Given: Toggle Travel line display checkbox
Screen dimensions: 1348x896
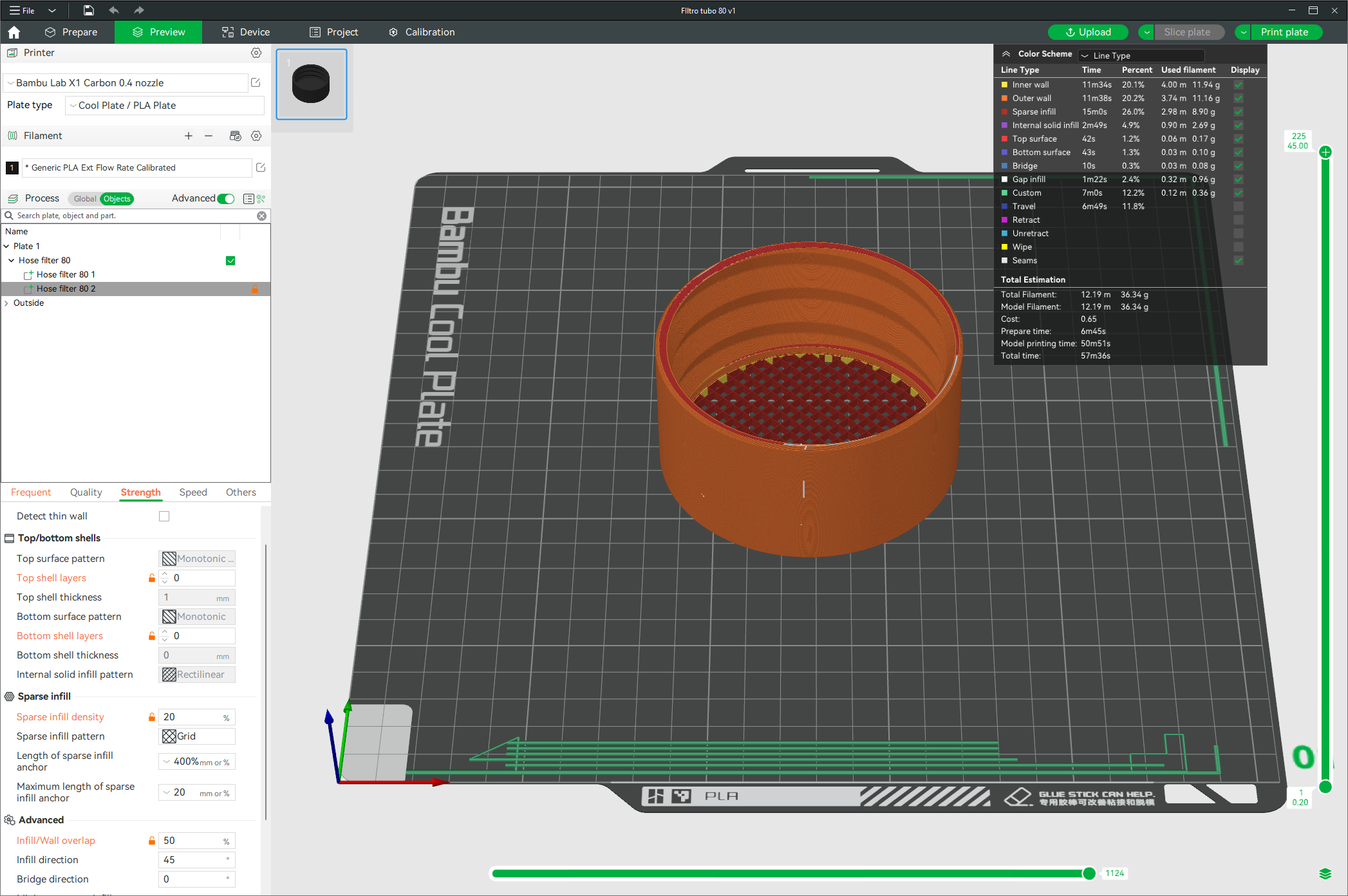Looking at the screenshot, I should click(1239, 207).
